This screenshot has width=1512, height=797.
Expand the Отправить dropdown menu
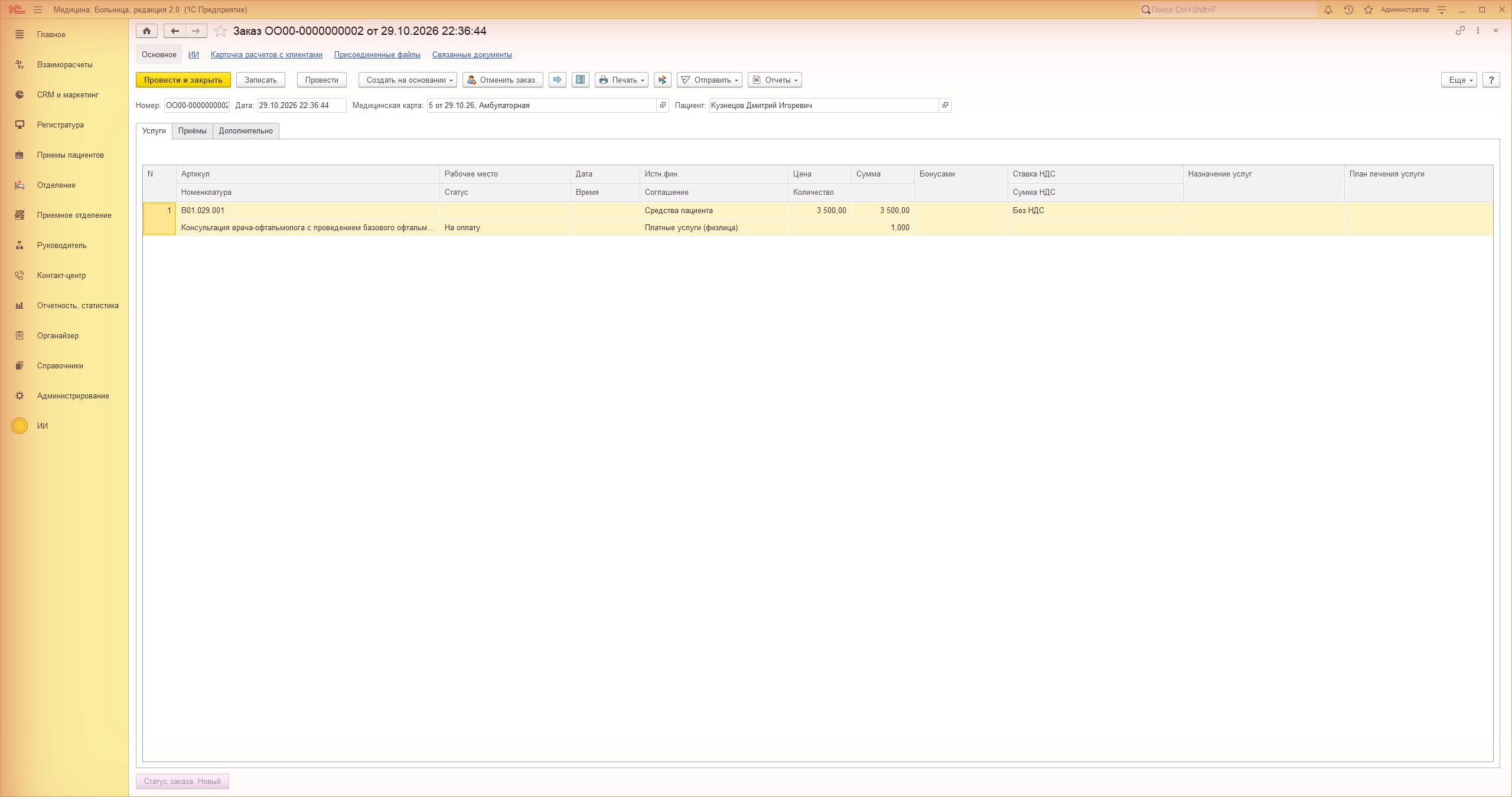click(709, 80)
